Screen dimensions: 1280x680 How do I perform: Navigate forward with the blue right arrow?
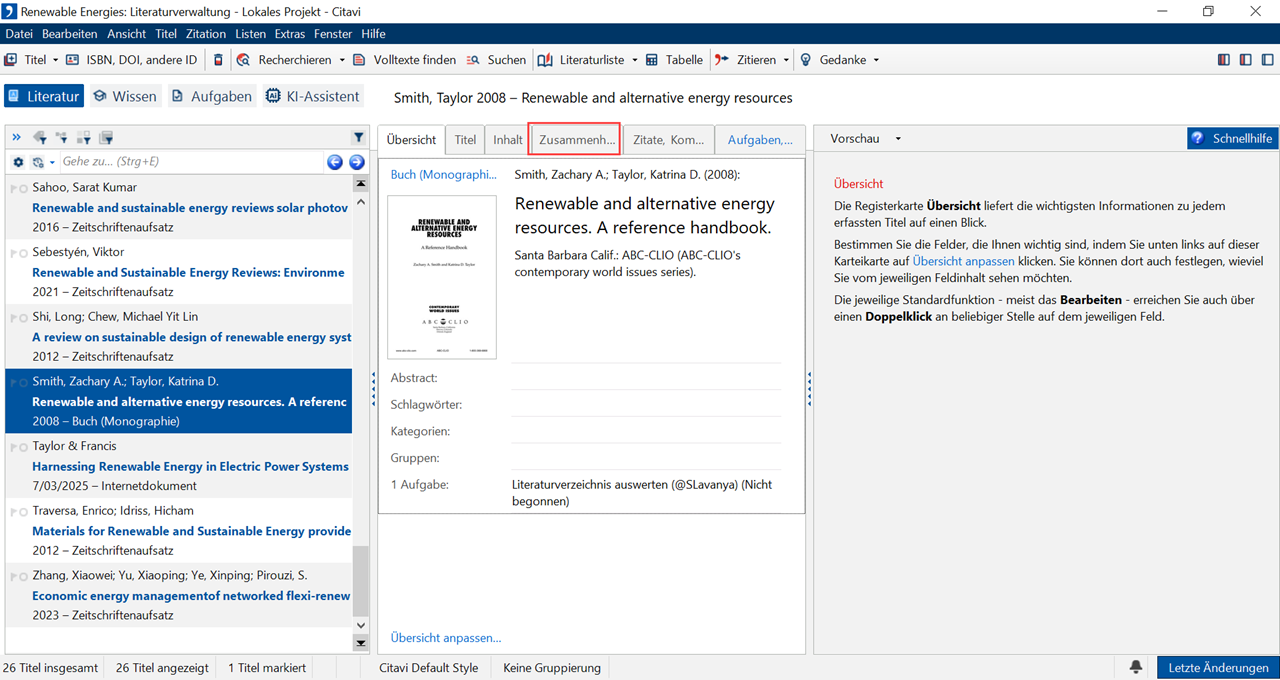tap(356, 162)
